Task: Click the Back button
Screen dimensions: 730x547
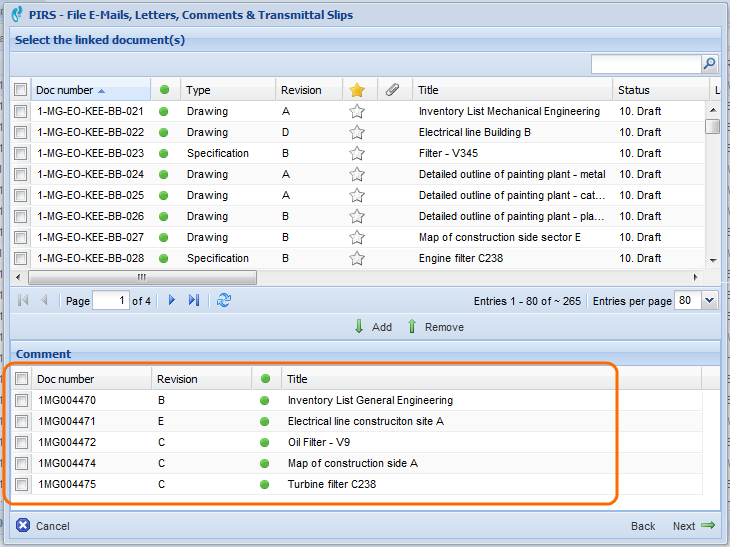Action: tap(643, 526)
